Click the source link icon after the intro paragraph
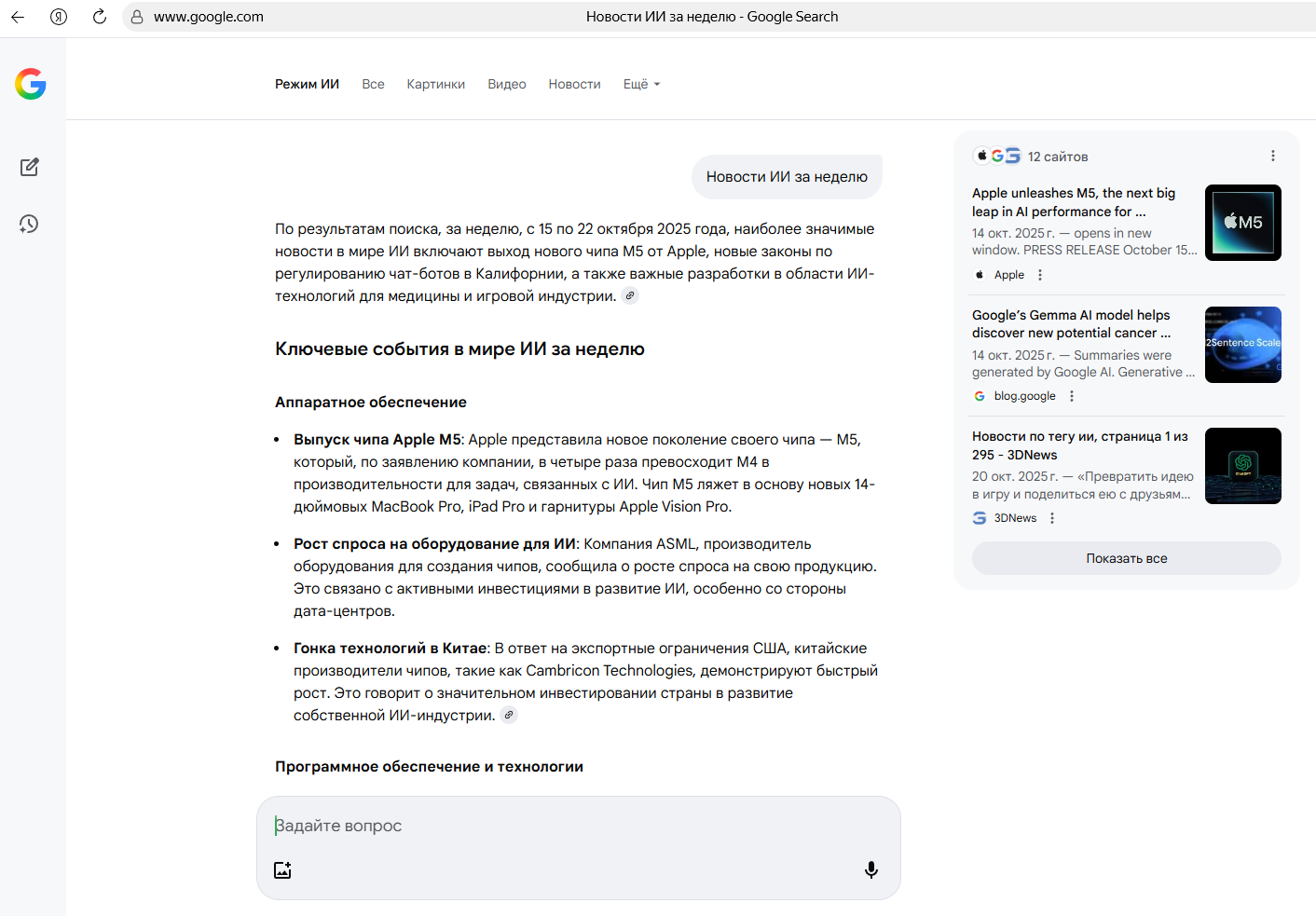This screenshot has width=1316, height=916. click(630, 296)
